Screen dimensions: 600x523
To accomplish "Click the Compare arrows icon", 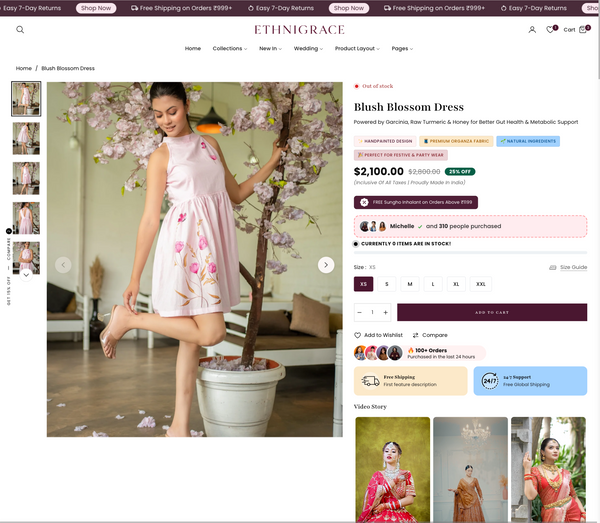I will click(x=416, y=335).
